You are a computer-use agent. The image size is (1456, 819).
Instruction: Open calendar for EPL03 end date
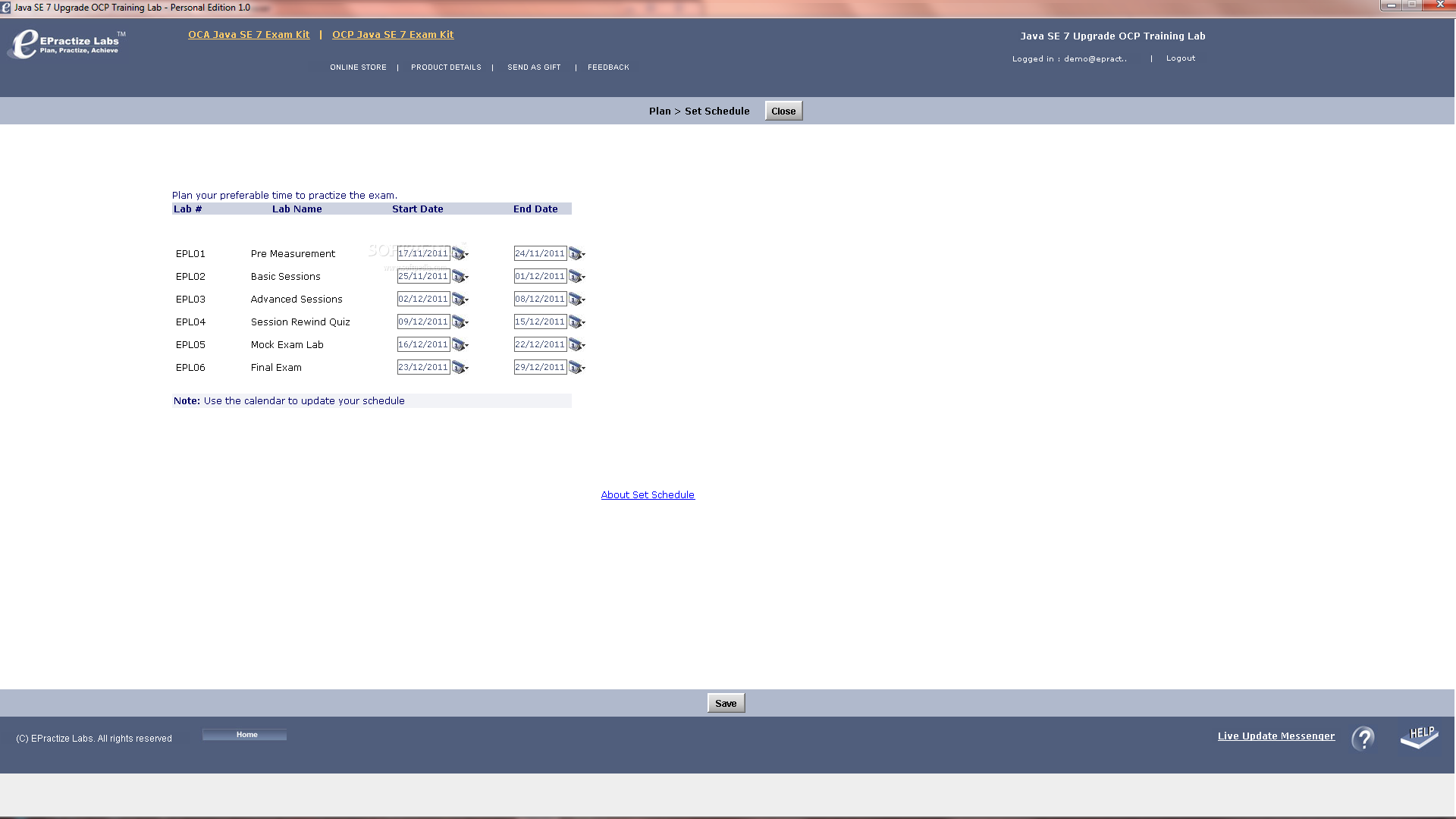[x=576, y=300]
